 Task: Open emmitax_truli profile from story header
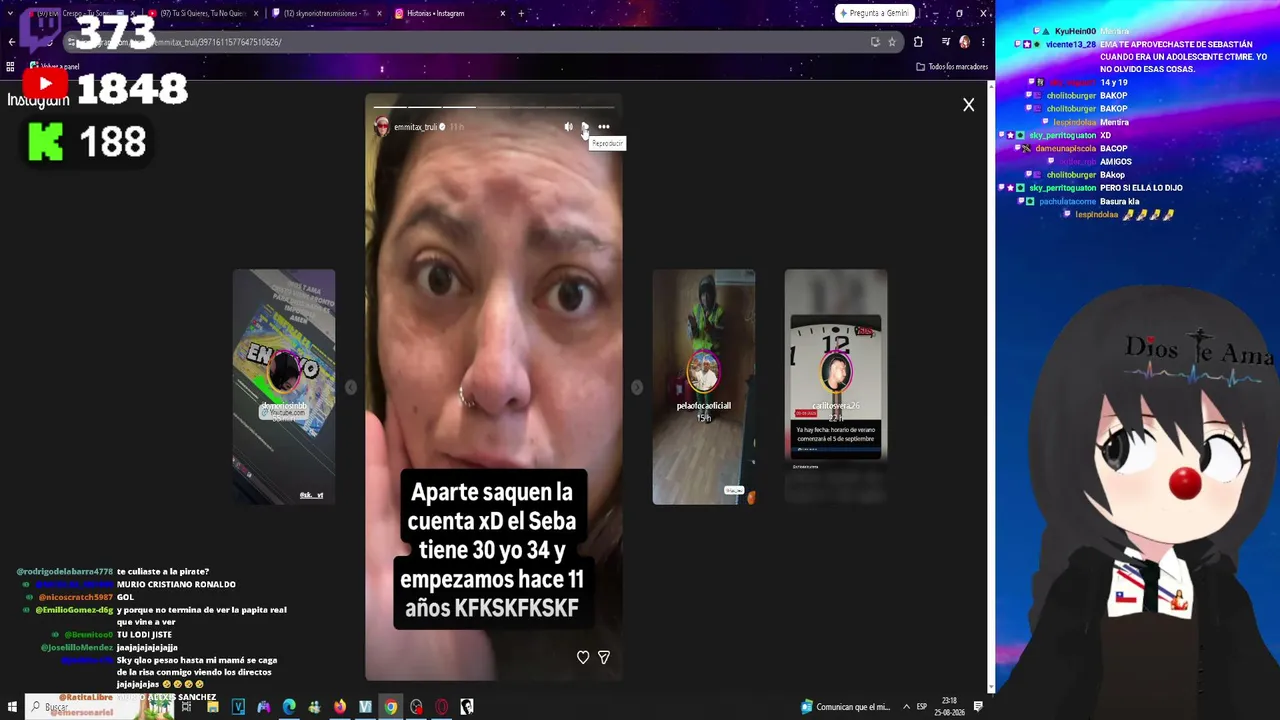416,127
